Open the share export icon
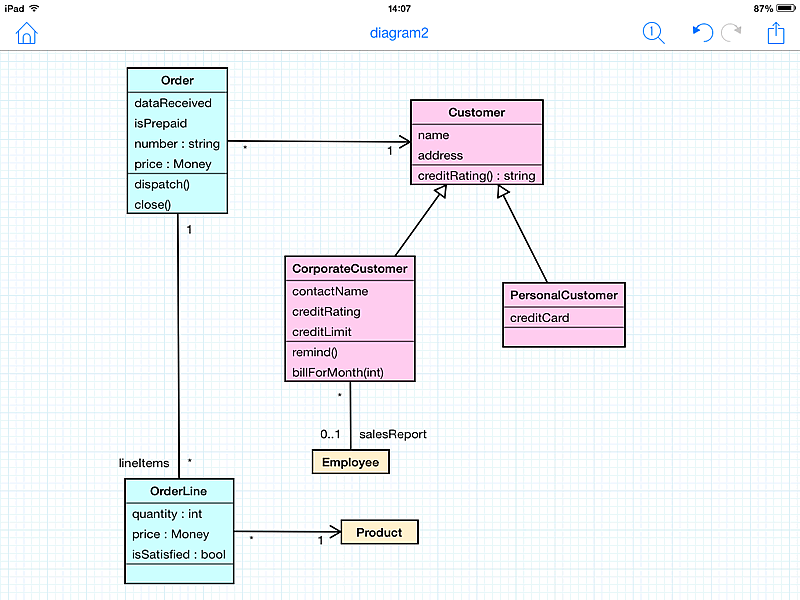The image size is (800, 600). point(776,33)
